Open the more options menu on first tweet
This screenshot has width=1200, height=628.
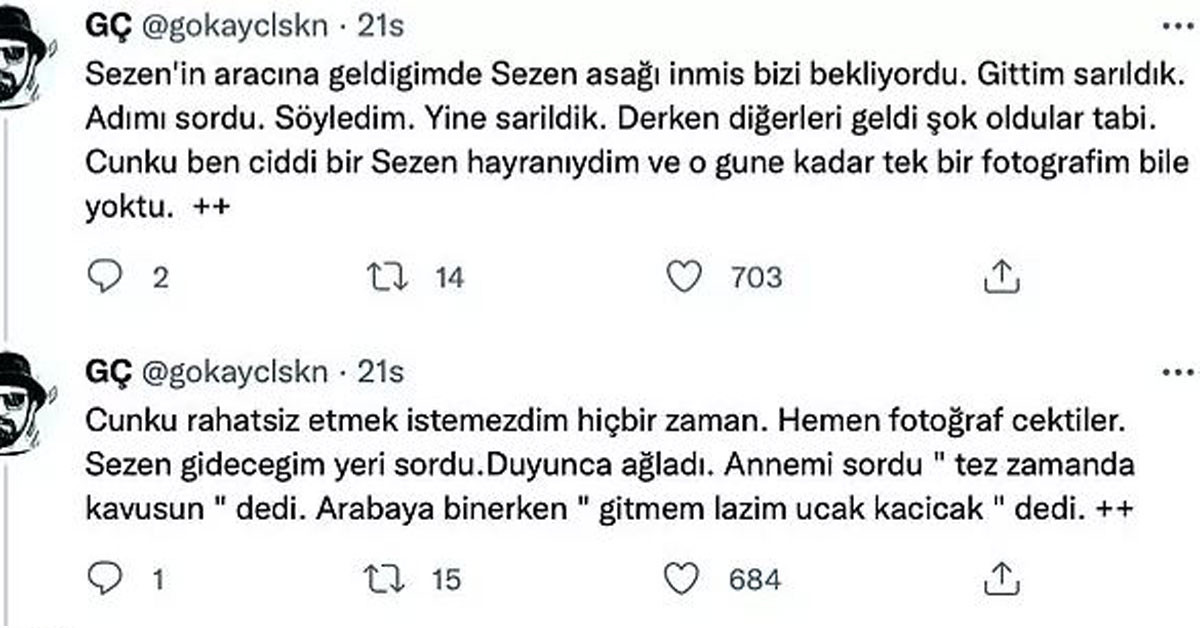(x=1182, y=27)
